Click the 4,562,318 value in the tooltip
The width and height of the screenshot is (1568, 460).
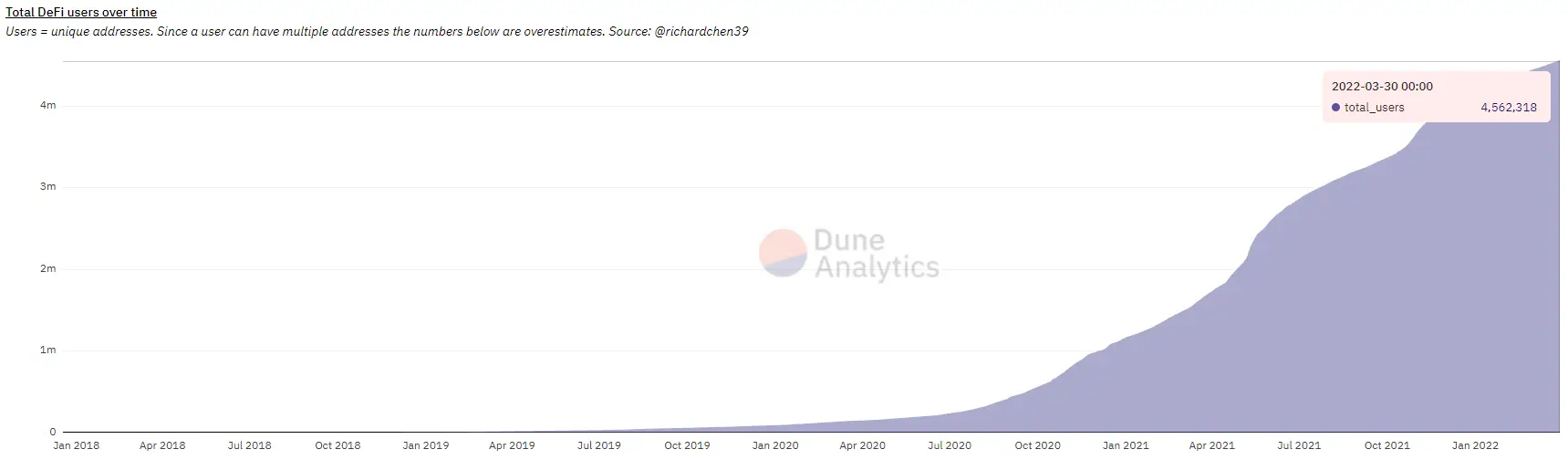tap(1508, 108)
